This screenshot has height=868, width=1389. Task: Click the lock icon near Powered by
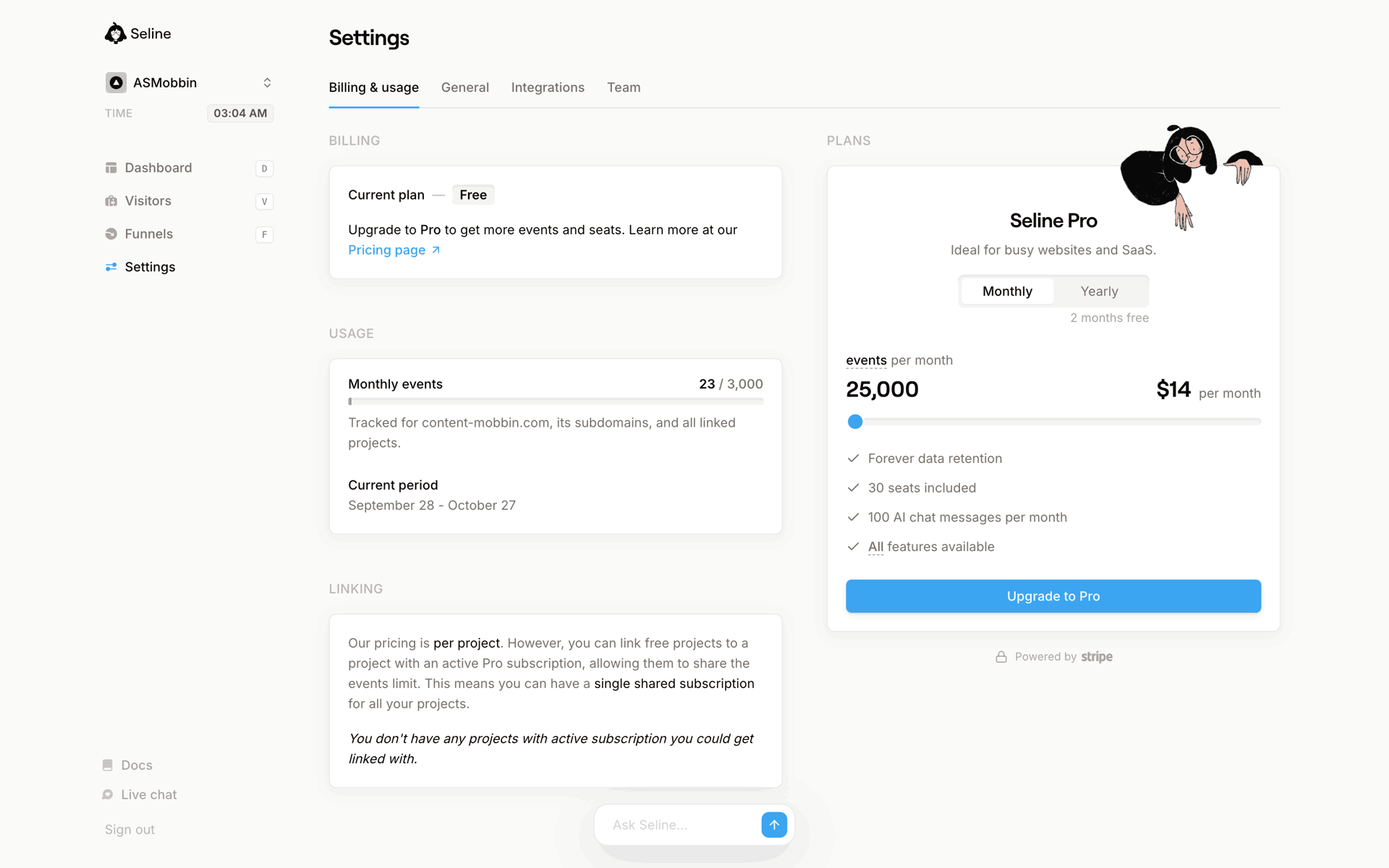coord(1001,657)
